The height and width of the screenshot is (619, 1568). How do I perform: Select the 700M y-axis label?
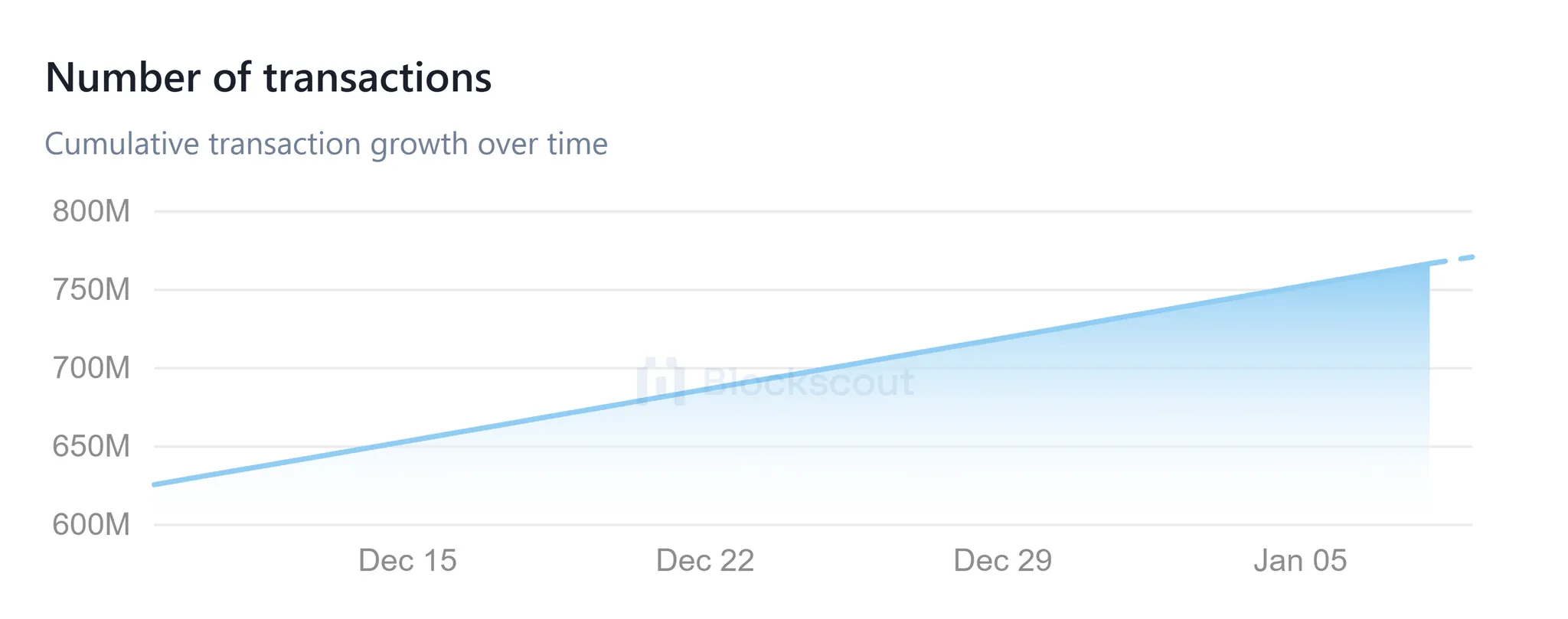91,368
